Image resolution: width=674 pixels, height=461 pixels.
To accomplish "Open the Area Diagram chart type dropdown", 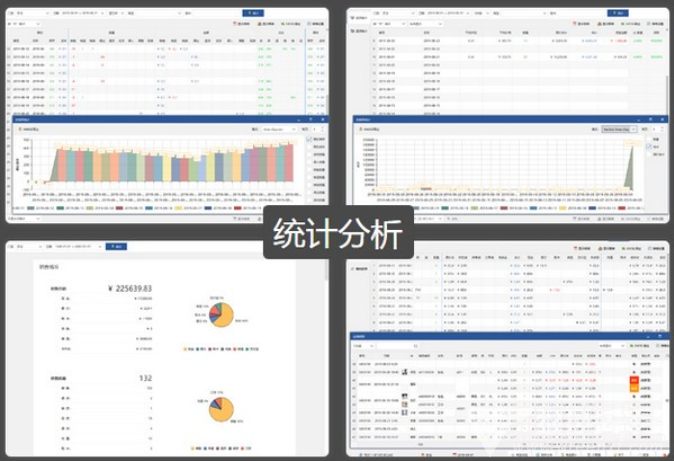I will 279,129.
